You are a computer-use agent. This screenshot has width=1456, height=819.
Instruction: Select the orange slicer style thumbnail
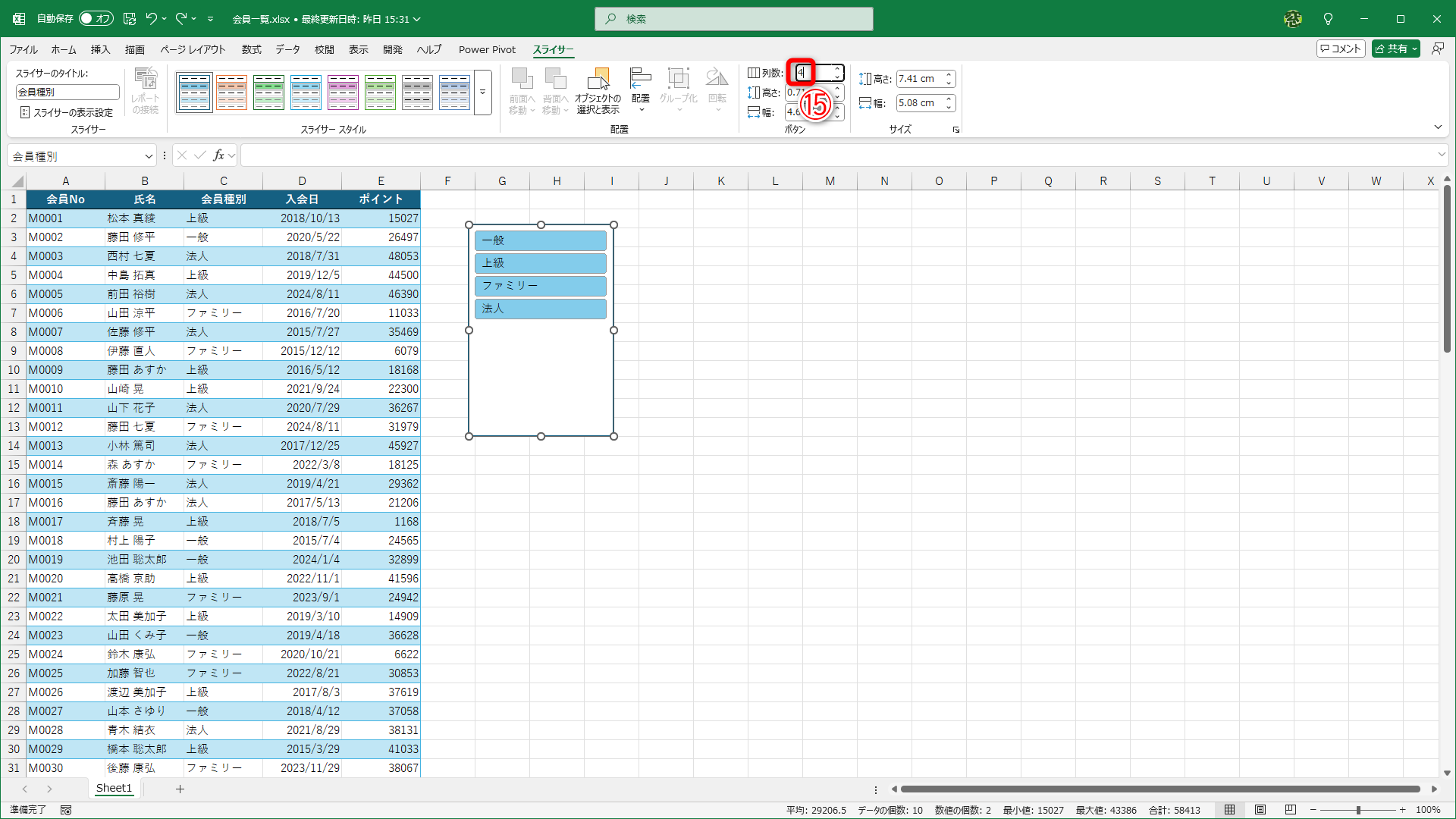(x=231, y=93)
